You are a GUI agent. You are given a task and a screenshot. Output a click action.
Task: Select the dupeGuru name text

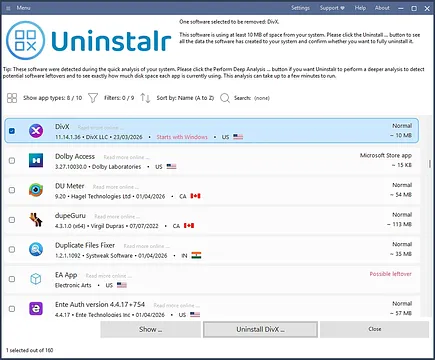70,216
